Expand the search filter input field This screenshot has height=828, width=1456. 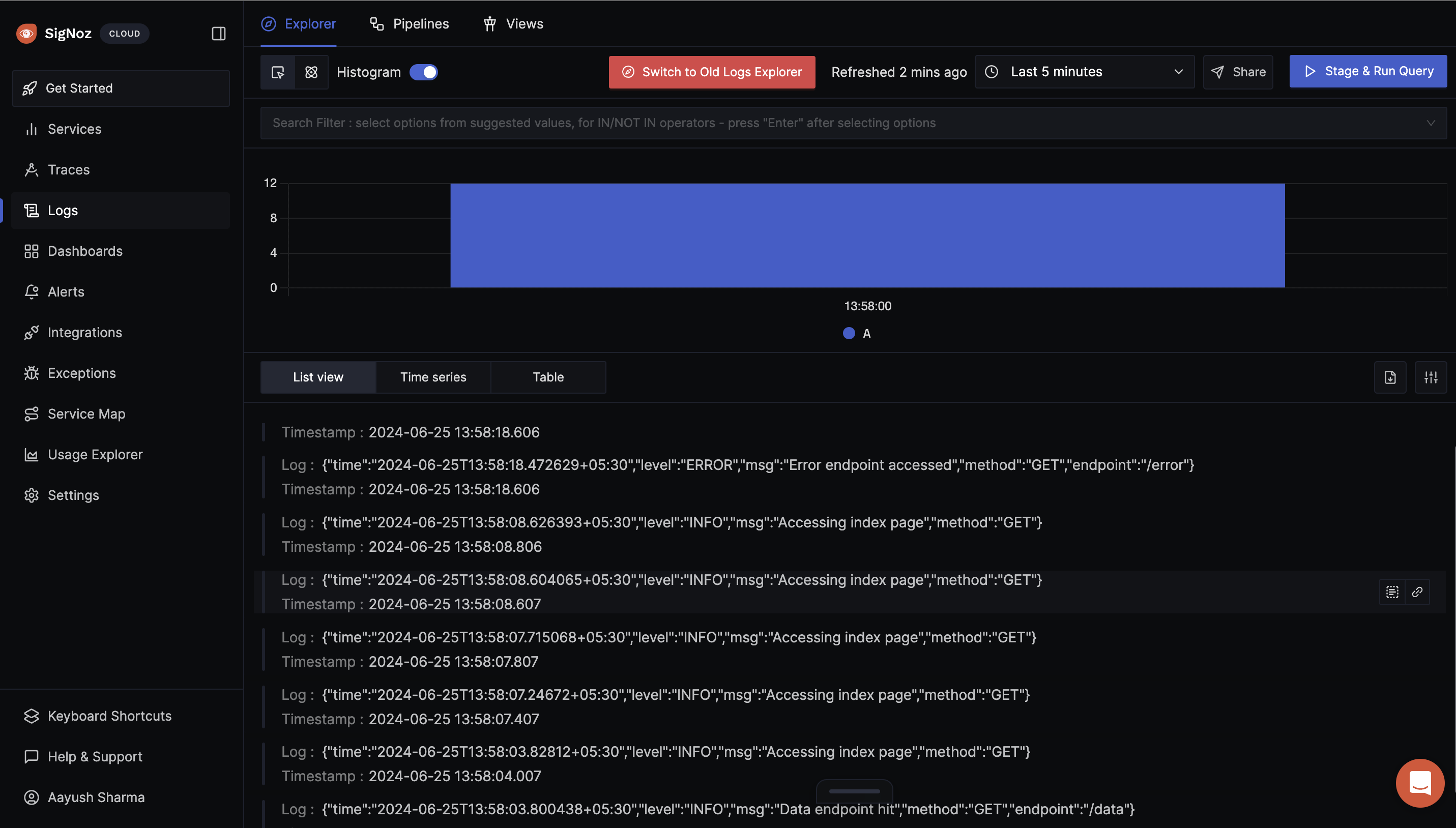tap(1431, 123)
